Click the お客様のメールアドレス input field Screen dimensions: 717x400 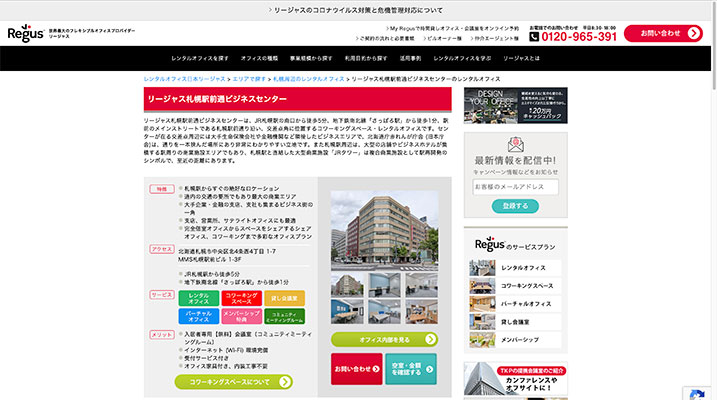point(515,187)
